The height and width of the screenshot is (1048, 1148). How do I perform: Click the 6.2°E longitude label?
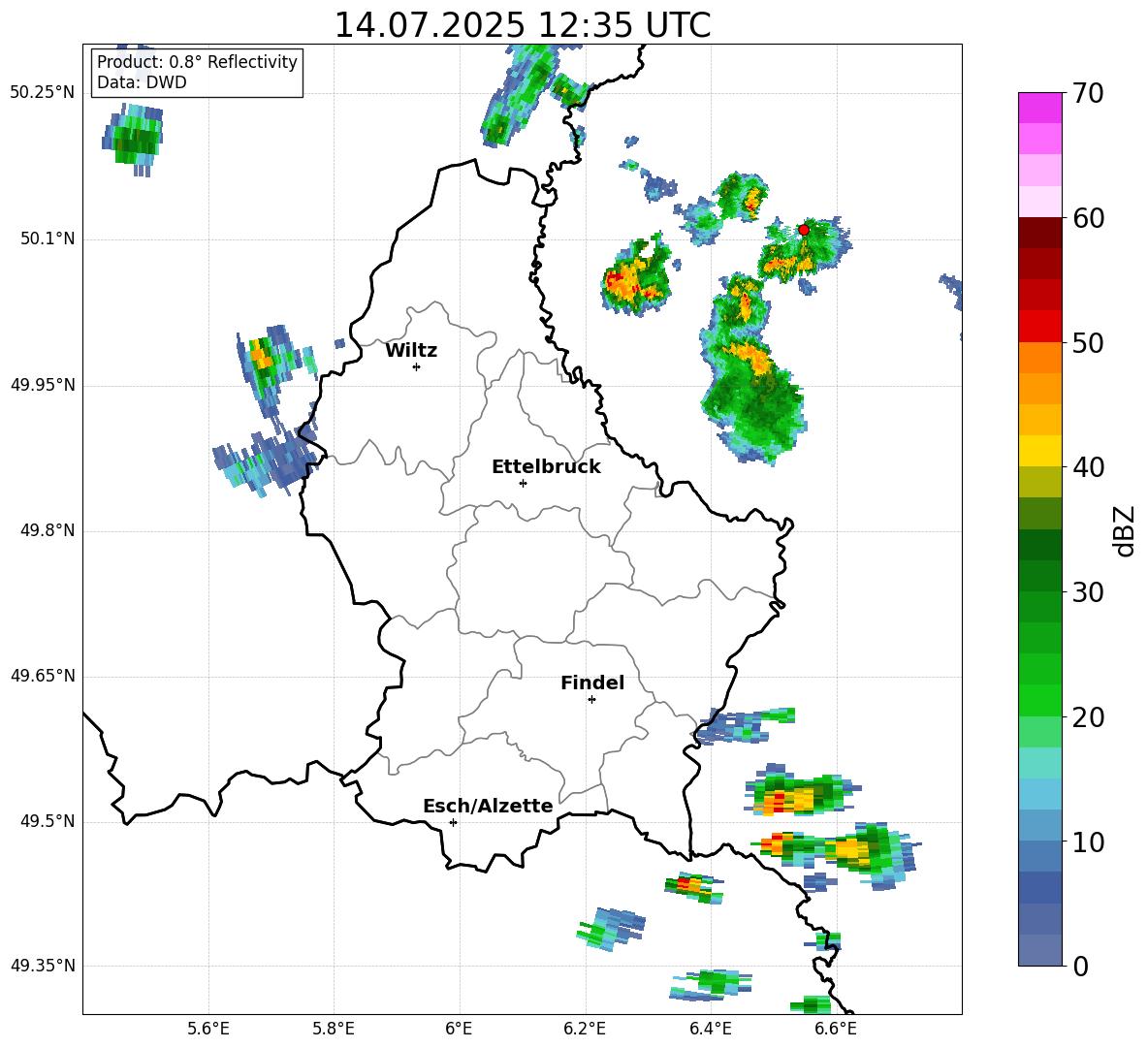point(585,1029)
